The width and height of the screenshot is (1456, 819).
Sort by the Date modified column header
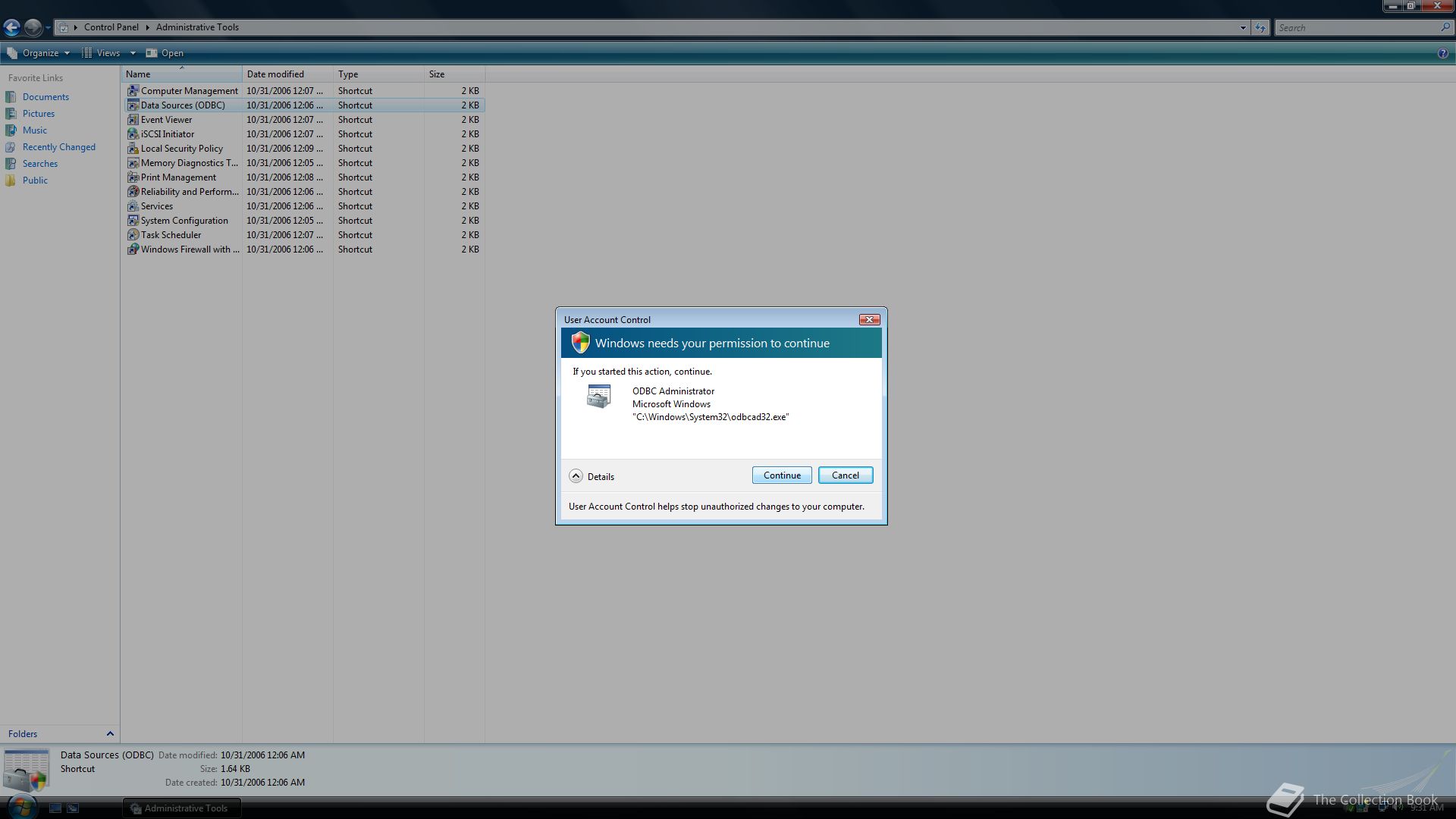[275, 74]
